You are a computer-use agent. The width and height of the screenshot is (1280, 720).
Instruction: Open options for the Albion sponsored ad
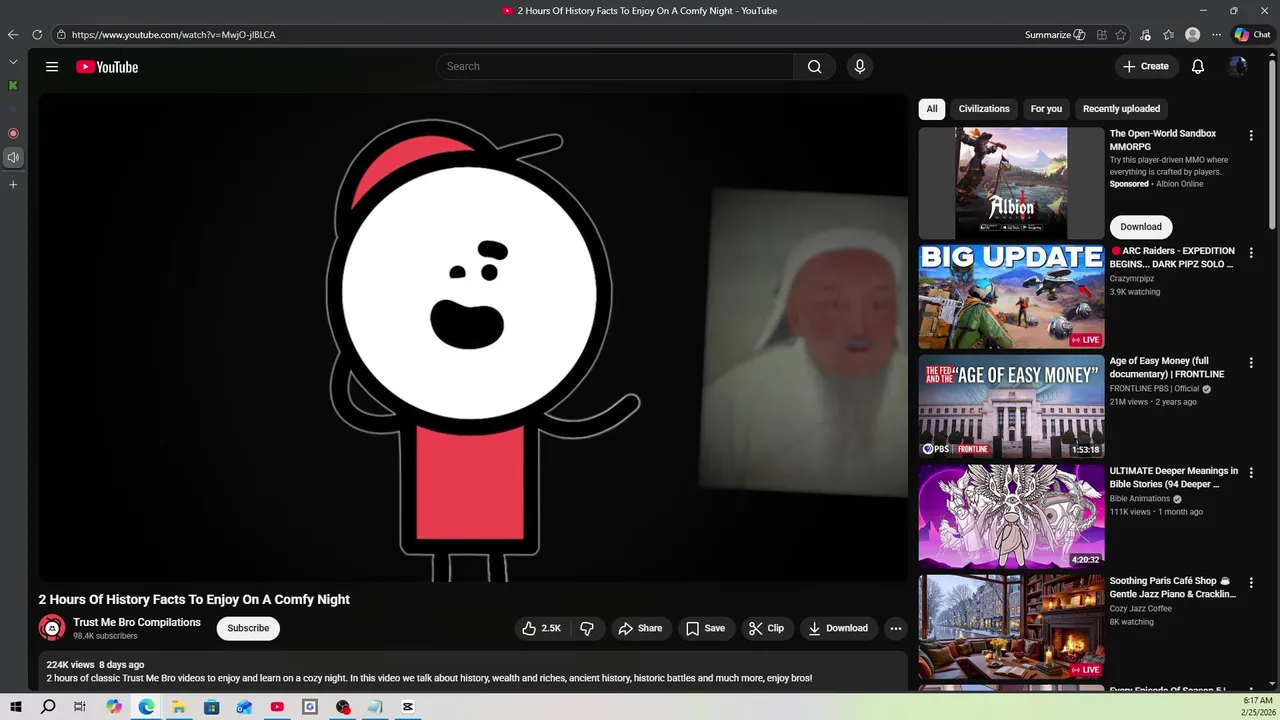[x=1250, y=135]
